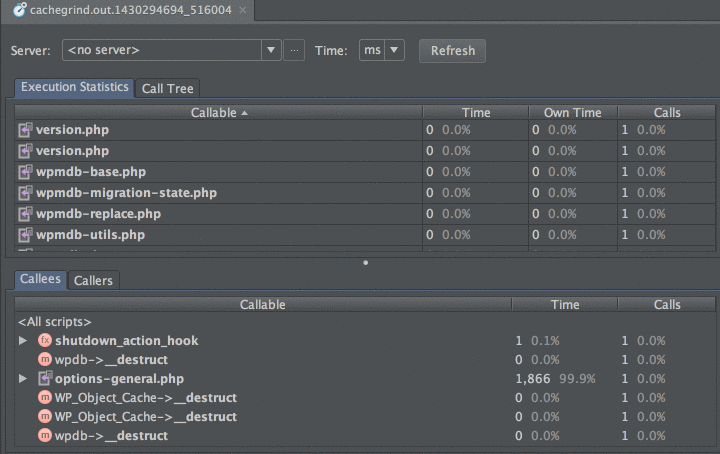720x454 pixels.
Task: Select the wpmdb-utils.php row
Action: [x=365, y=235]
